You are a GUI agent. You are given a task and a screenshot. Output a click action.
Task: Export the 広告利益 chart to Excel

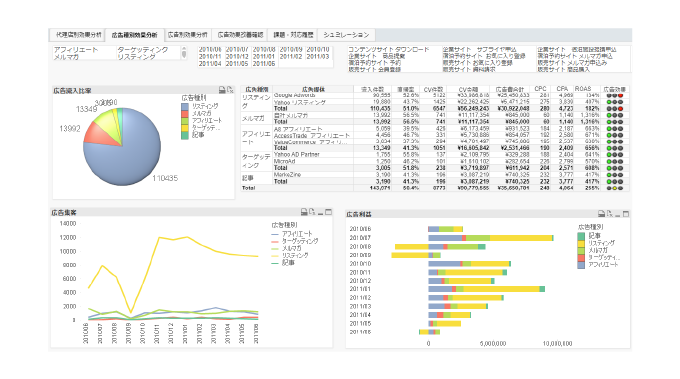(x=609, y=214)
